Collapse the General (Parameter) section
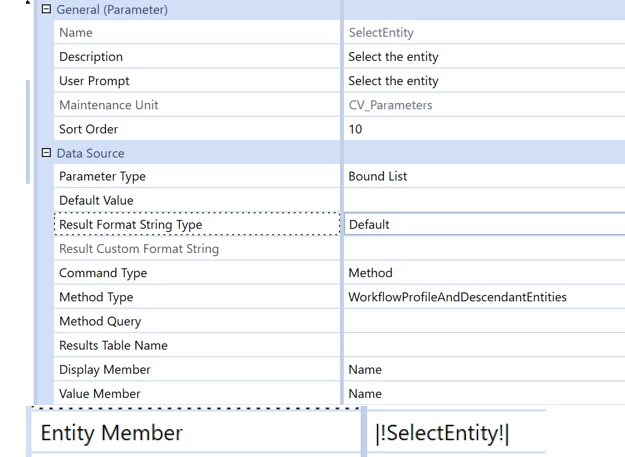 click(x=46, y=9)
